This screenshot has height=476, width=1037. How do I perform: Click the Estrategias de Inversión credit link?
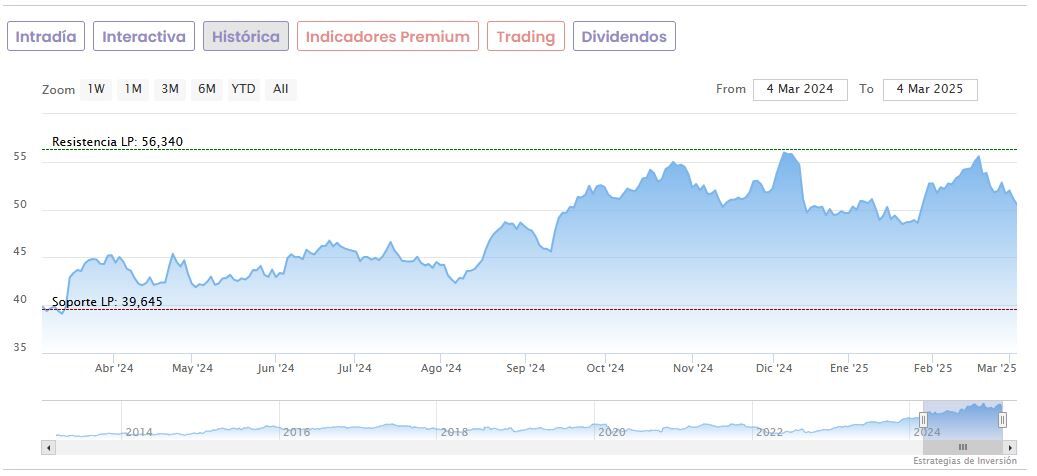tap(964, 461)
